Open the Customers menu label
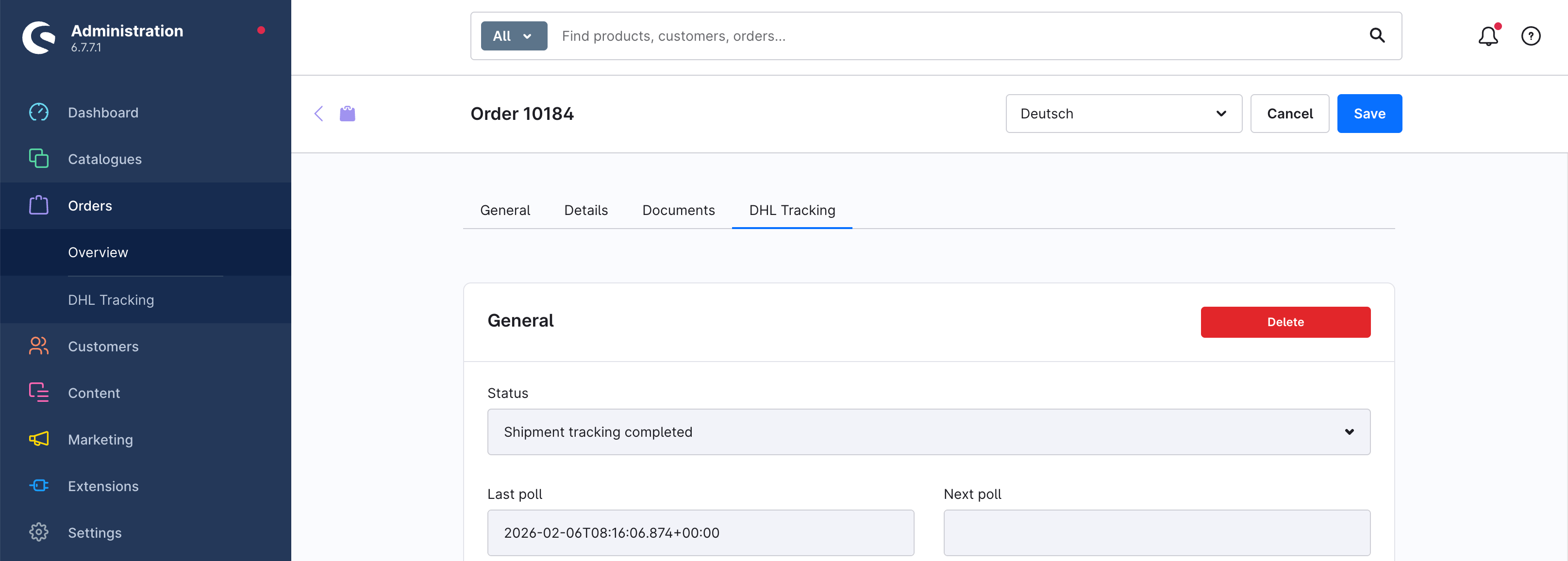This screenshot has width=1568, height=561. [x=103, y=346]
